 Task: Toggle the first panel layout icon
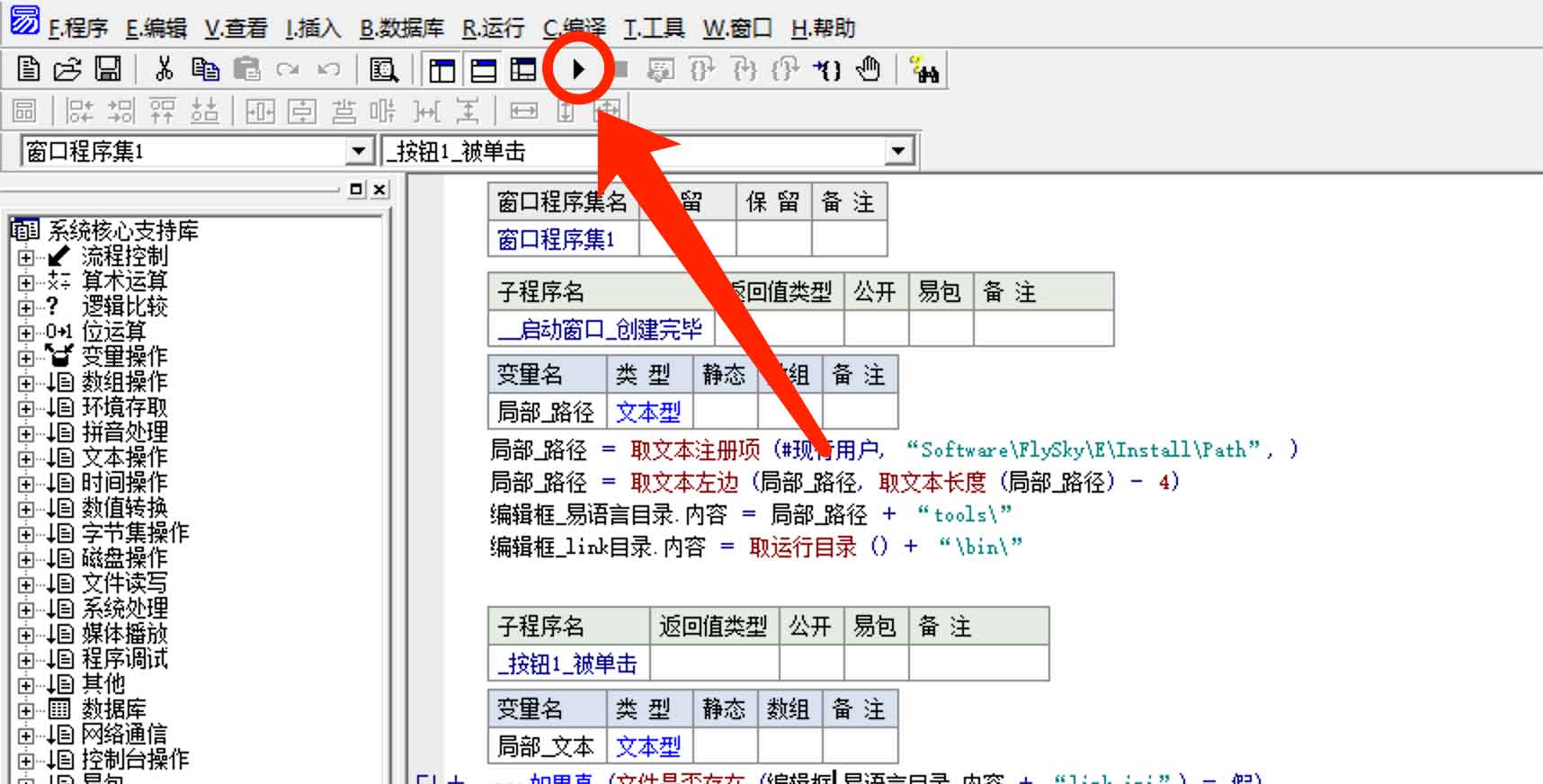[441, 69]
